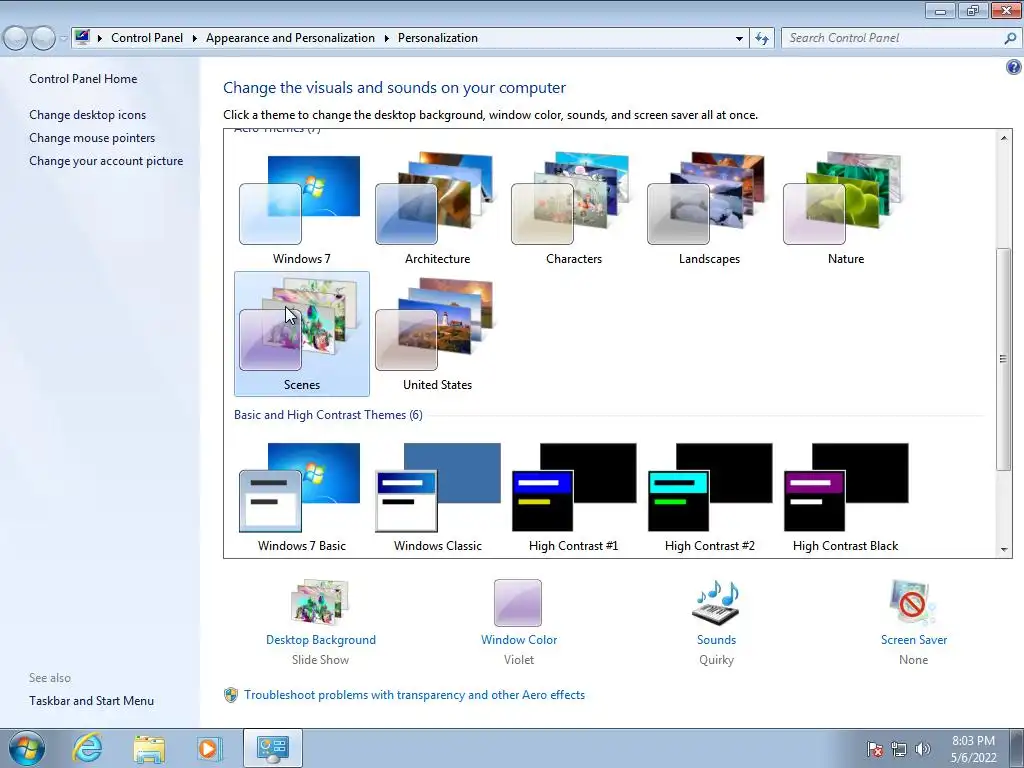Screen dimensions: 1024x768
Task: Open Windows Media Player from the taskbar
Action: [x=209, y=748]
